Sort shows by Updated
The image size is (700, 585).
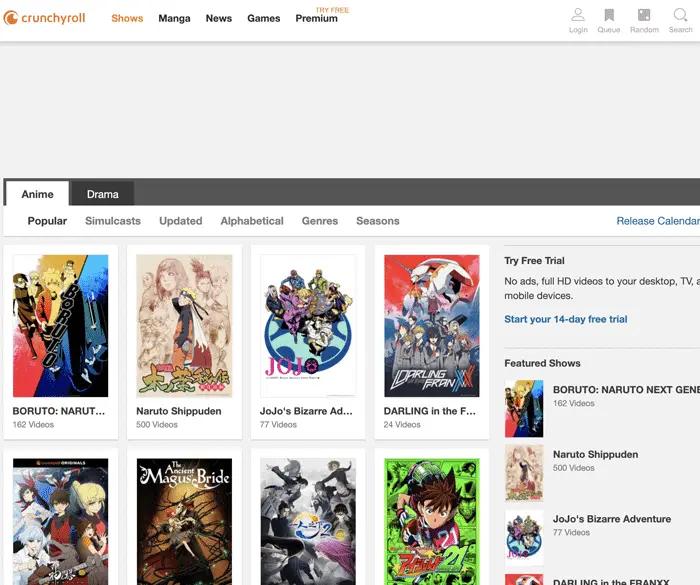coord(181,221)
